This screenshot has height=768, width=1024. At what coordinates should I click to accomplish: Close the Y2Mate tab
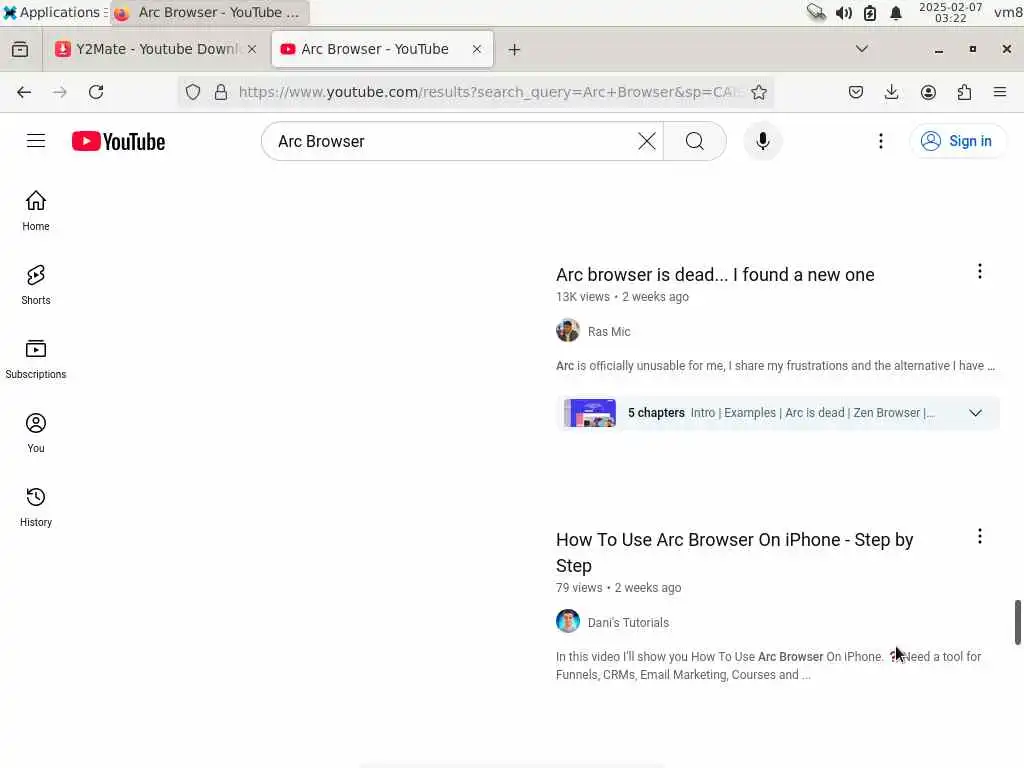252,49
